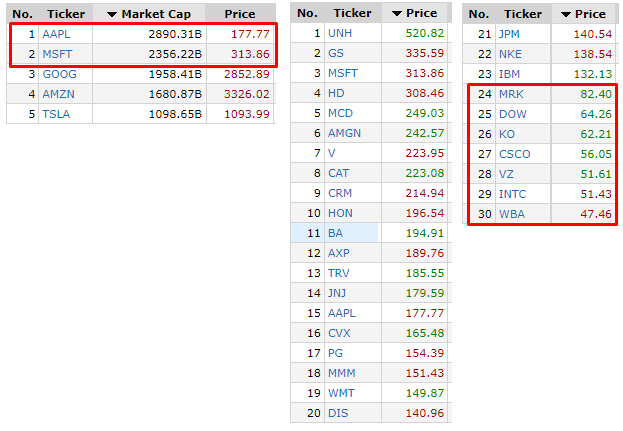The image size is (623, 431).
Task: Open the HD ticker link
Action: (336, 93)
